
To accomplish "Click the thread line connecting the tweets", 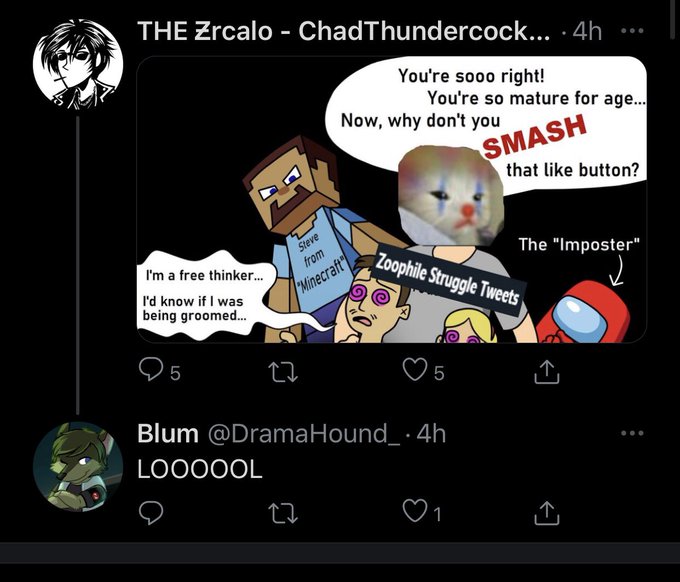I will pos(78,265).
